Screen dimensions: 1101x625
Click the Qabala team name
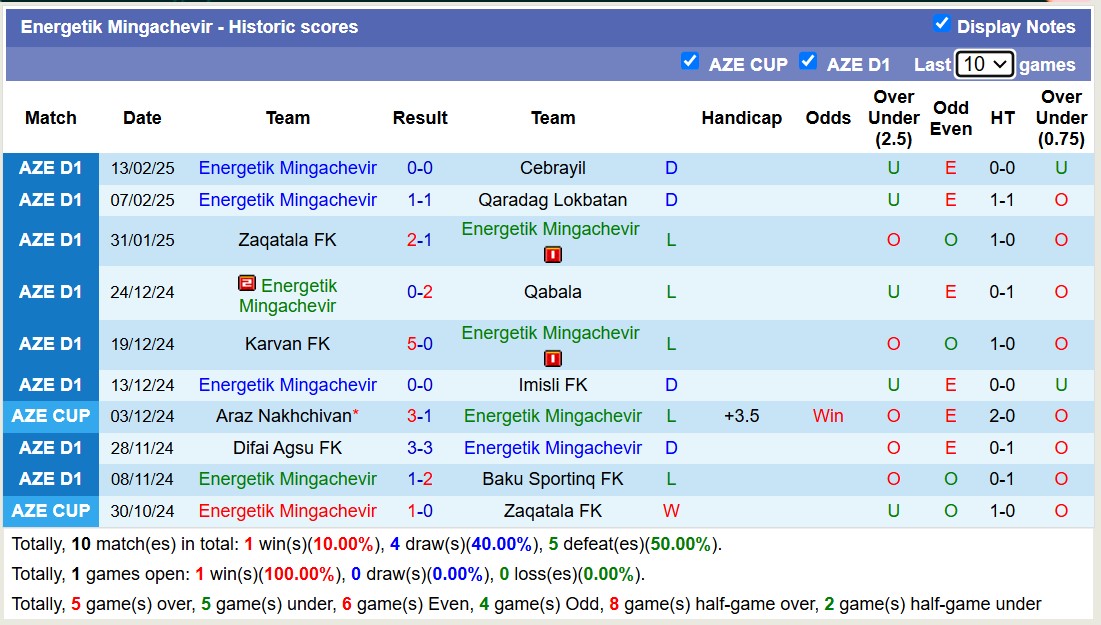coord(553,292)
